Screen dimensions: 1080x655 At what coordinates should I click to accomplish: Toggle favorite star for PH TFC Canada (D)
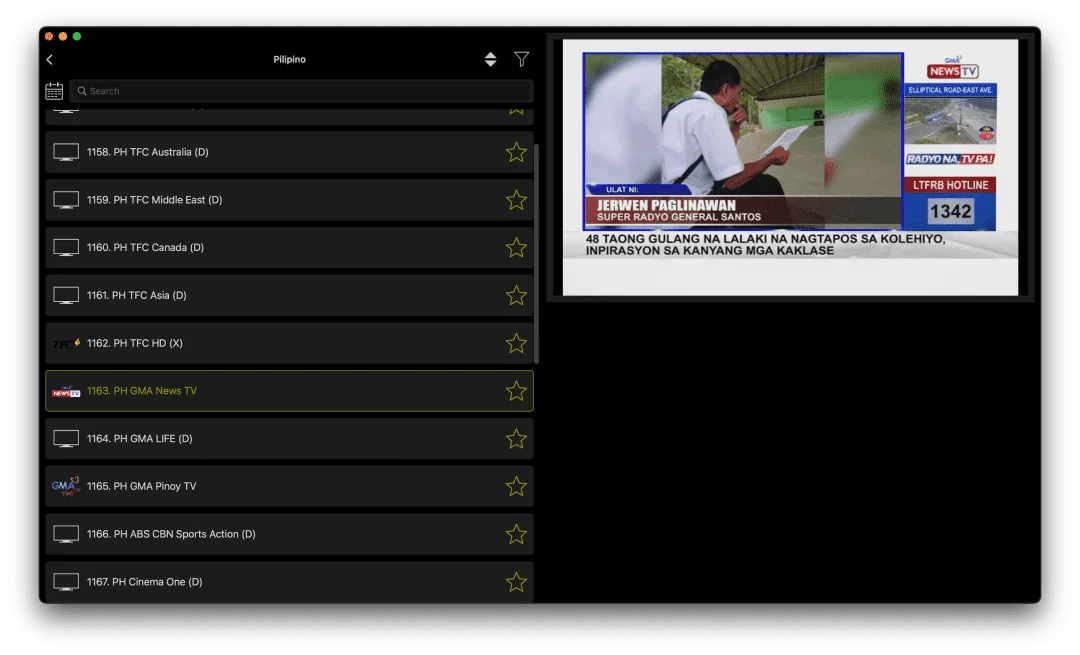tap(516, 247)
